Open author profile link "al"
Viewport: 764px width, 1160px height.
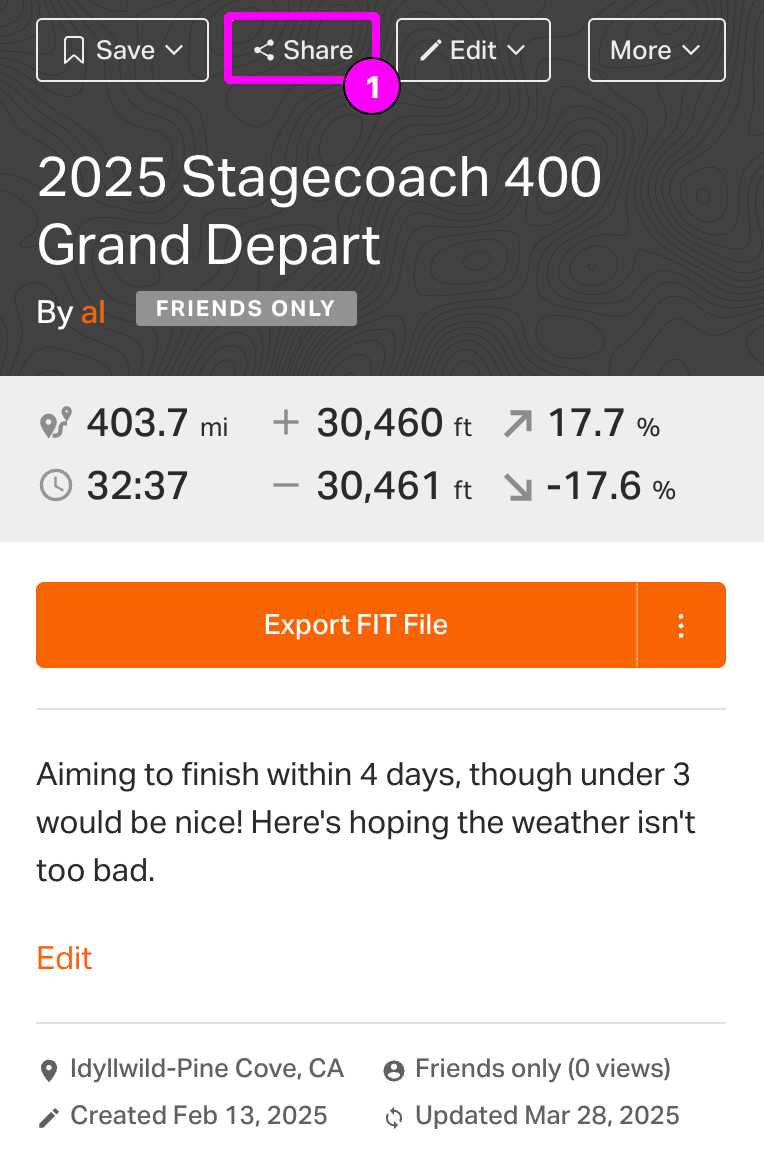[x=93, y=312]
